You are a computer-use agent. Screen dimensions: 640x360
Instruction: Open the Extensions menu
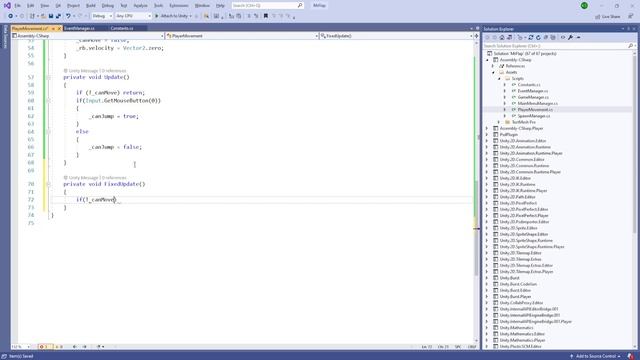pos(179,6)
